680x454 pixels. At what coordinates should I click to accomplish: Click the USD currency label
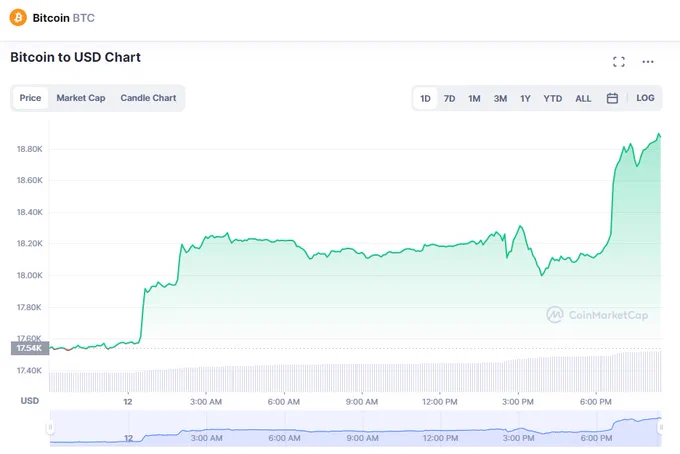[29, 401]
